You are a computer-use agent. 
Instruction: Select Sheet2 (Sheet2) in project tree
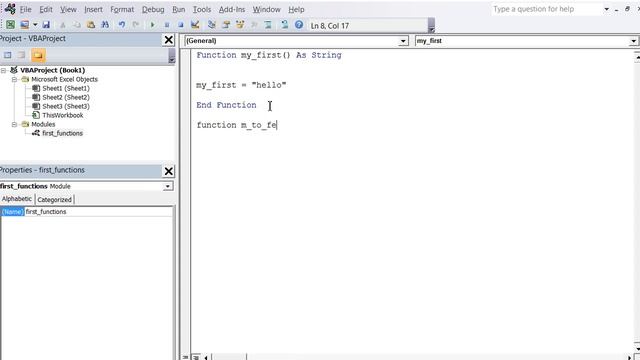(66, 97)
